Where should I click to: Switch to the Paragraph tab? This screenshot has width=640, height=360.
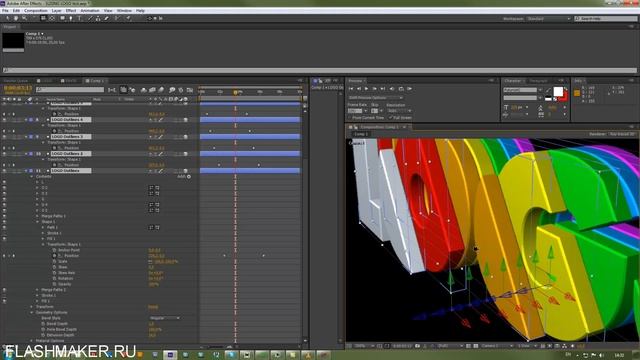click(x=538, y=81)
